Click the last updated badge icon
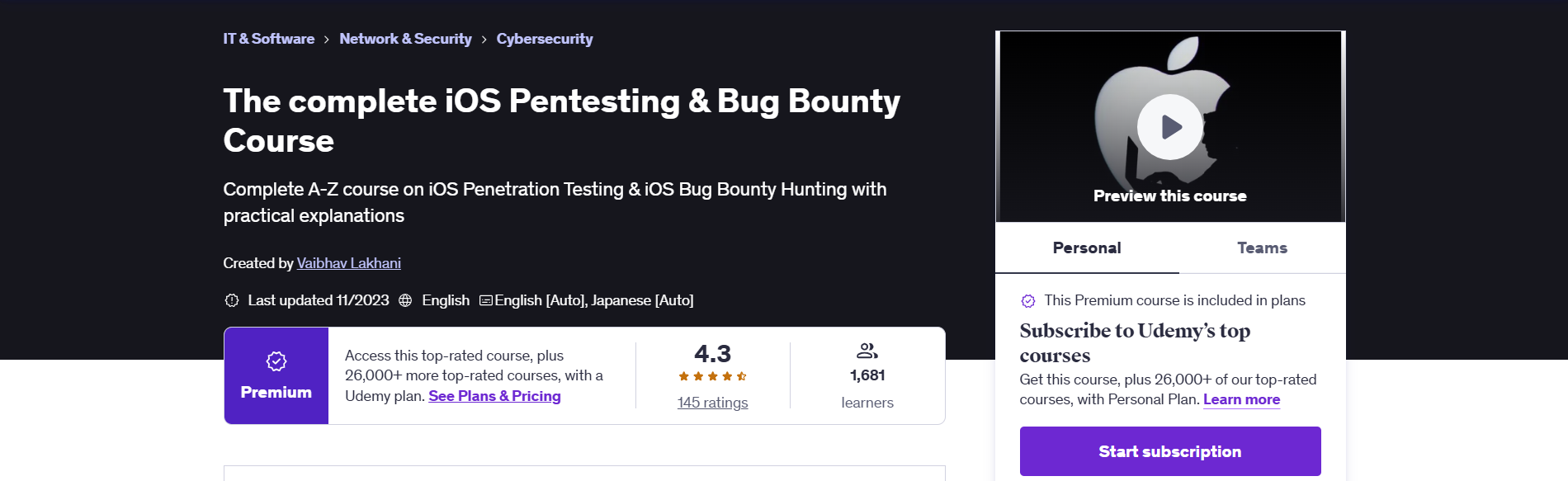This screenshot has width=1568, height=481. tap(232, 300)
